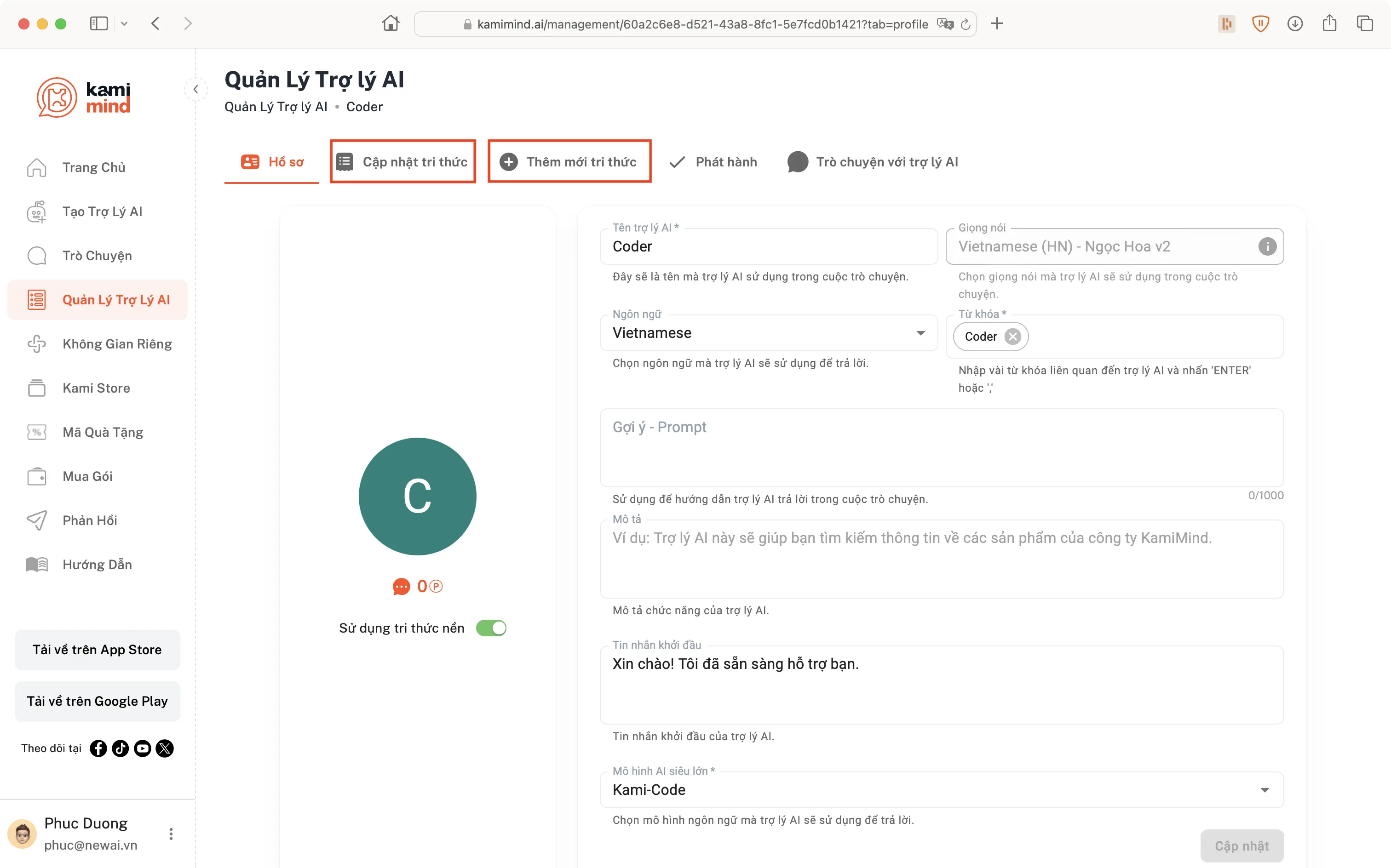This screenshot has height=868, width=1391.
Task: Click the shield extension icon in toolbar
Action: pos(1261,23)
